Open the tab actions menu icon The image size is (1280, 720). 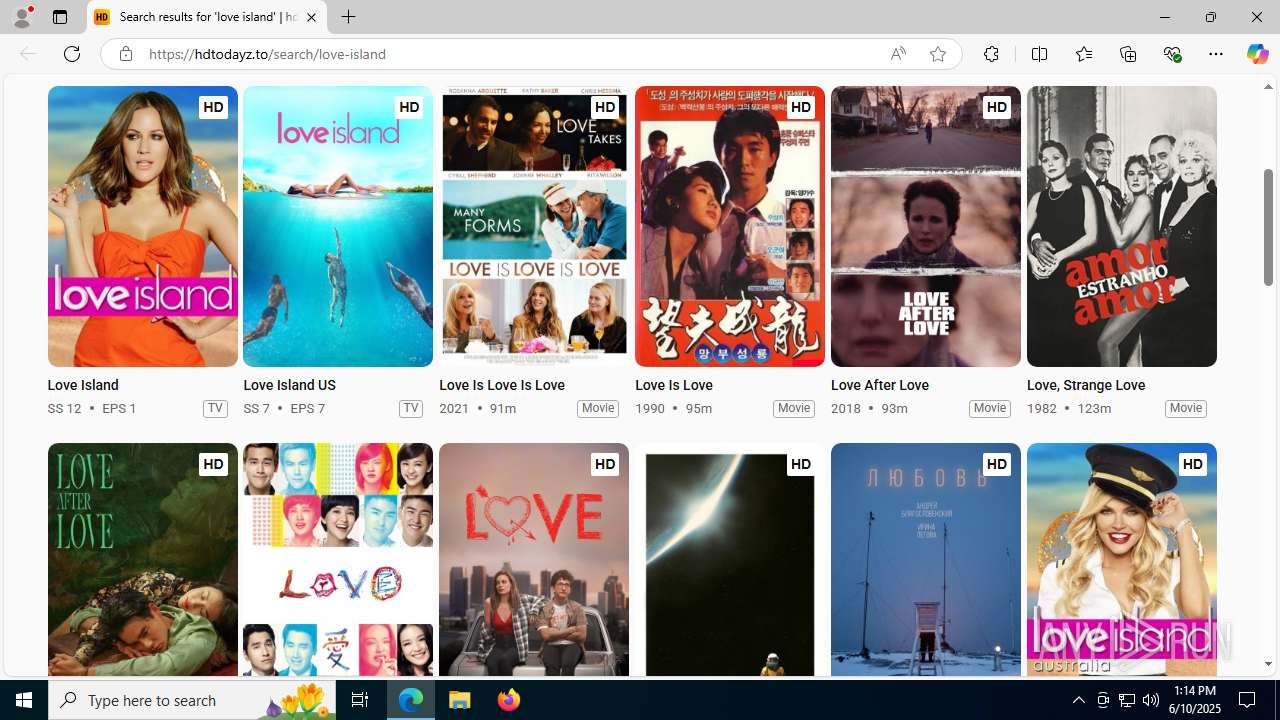pos(60,17)
